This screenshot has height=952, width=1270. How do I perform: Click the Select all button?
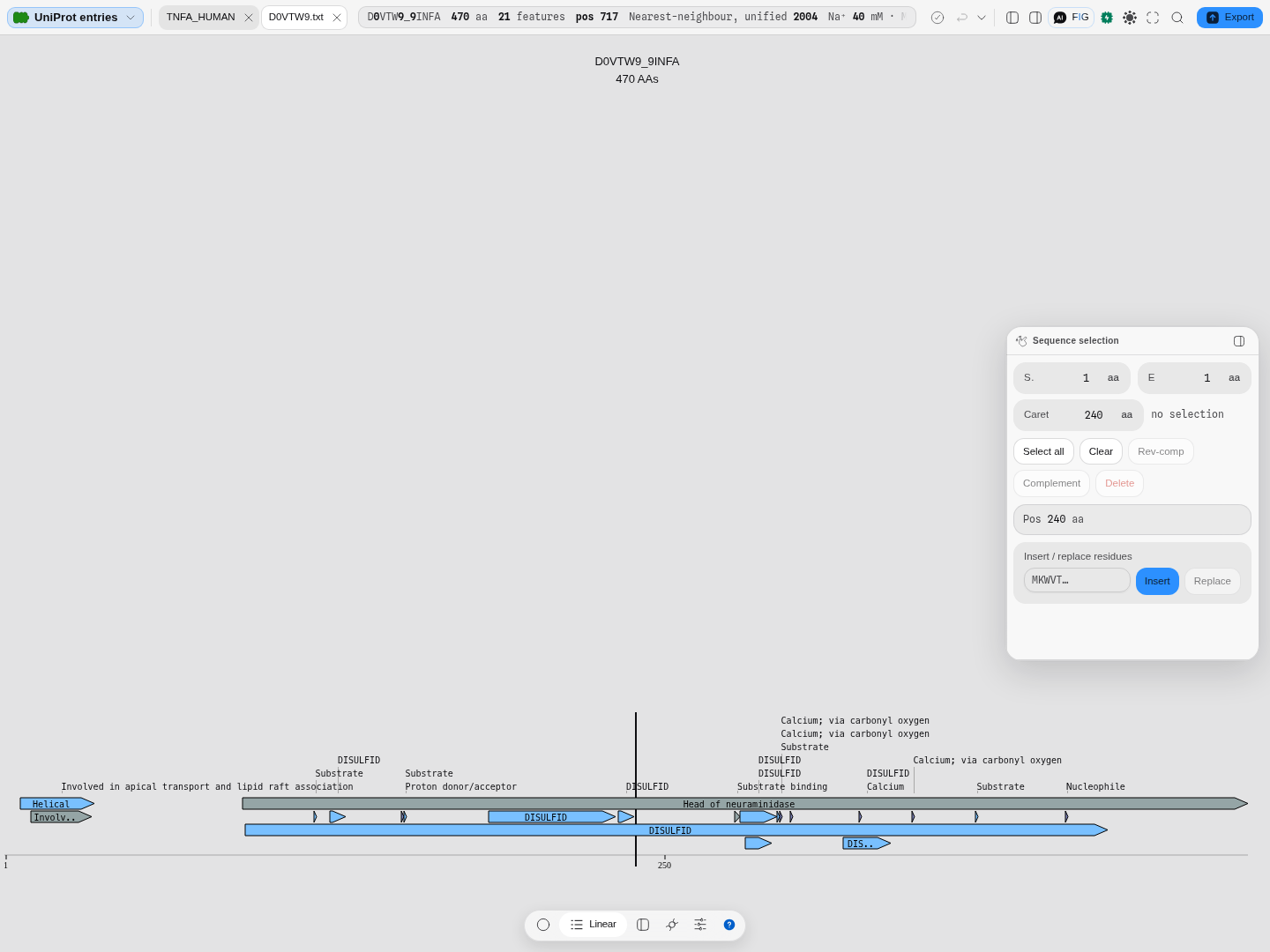coord(1043,451)
